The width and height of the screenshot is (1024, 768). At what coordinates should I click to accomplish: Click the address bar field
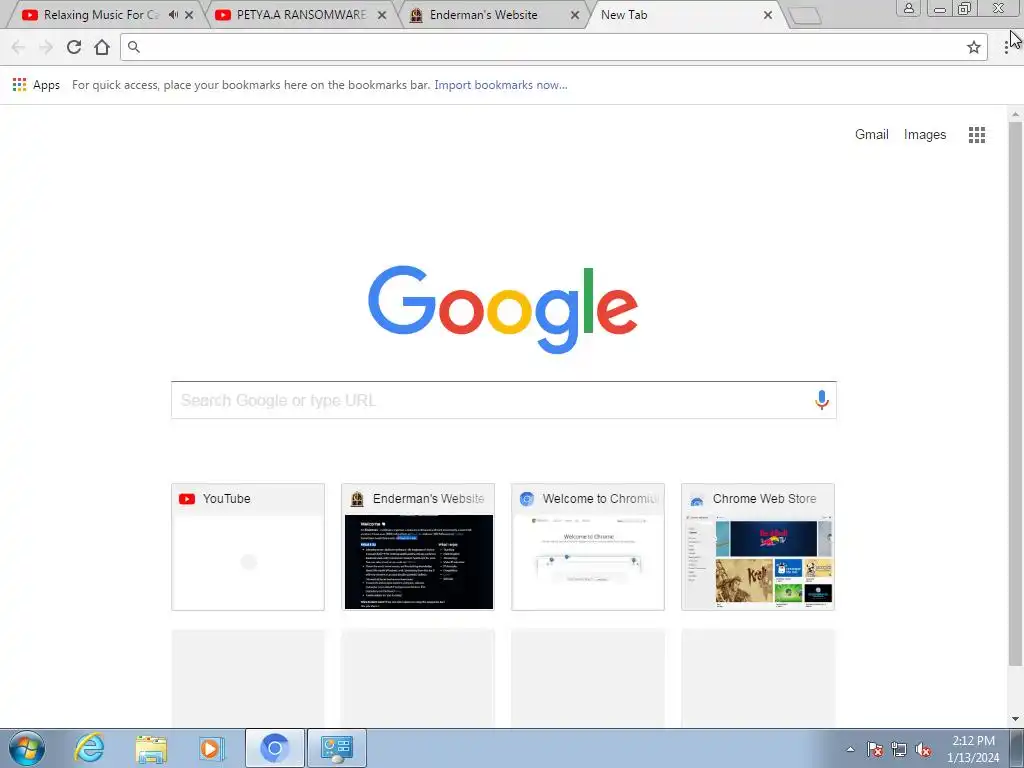point(553,47)
